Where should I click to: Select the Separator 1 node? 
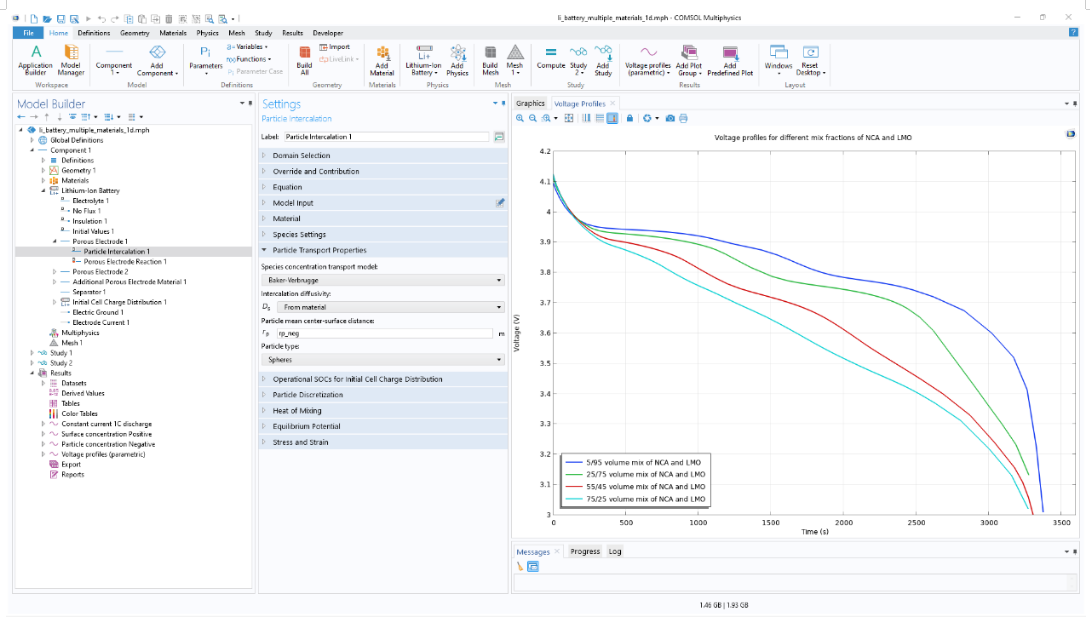pyautogui.click(x=89, y=292)
